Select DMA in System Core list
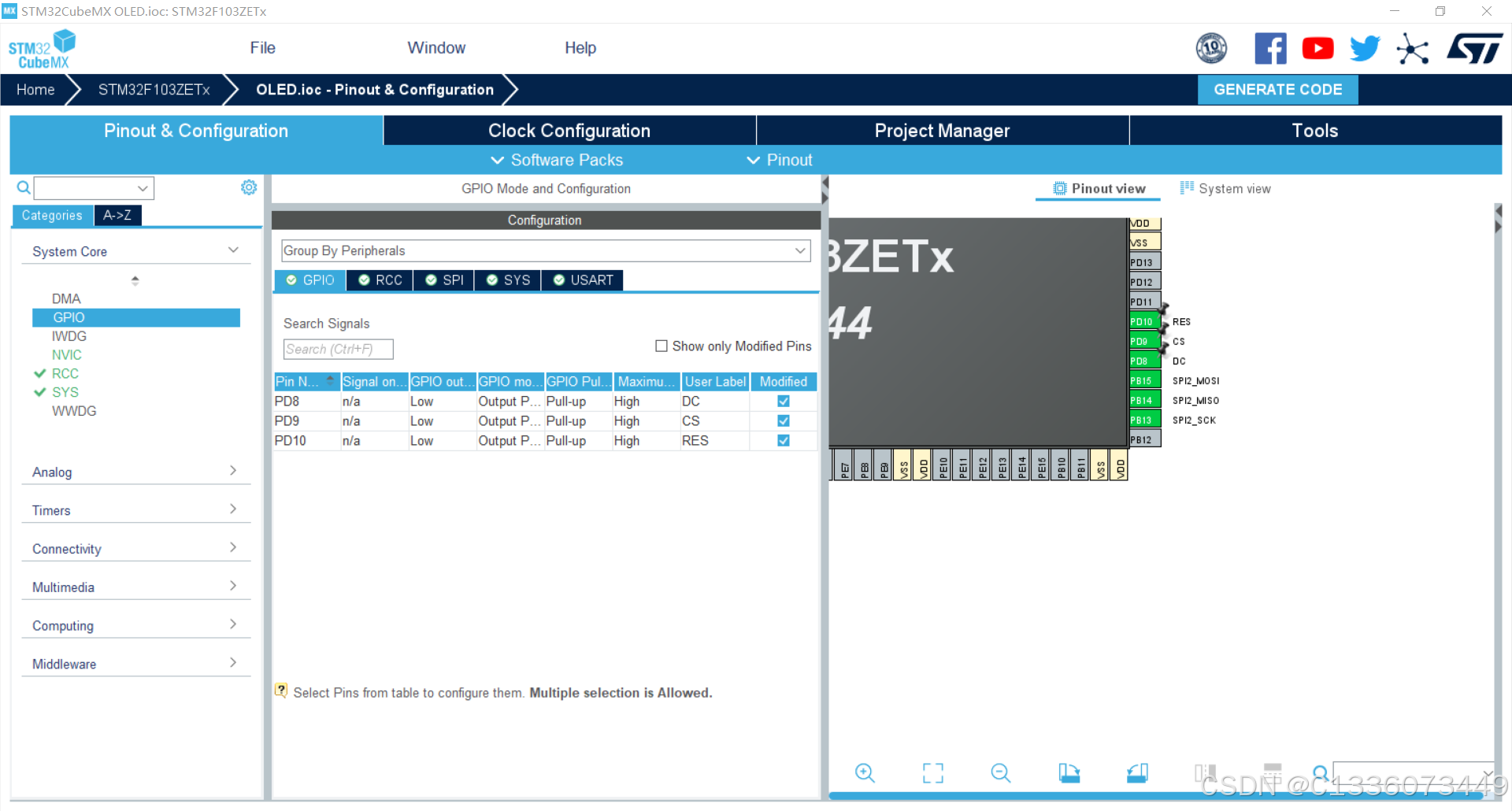The image size is (1512, 811). 66,298
